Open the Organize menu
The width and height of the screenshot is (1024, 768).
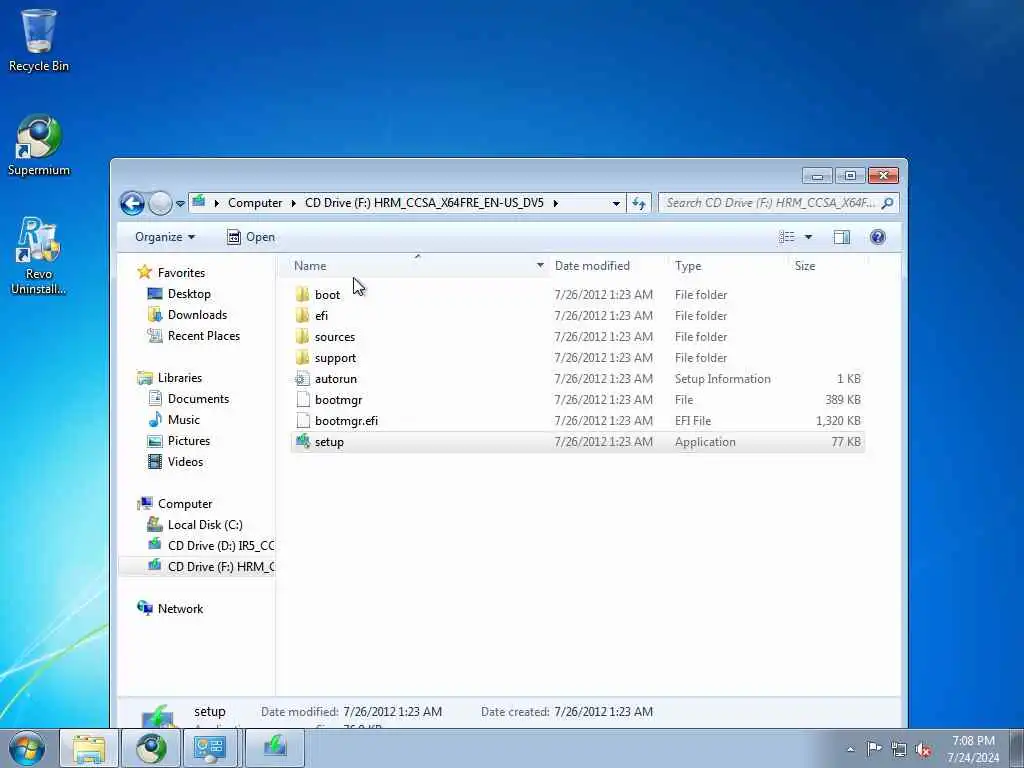click(165, 237)
